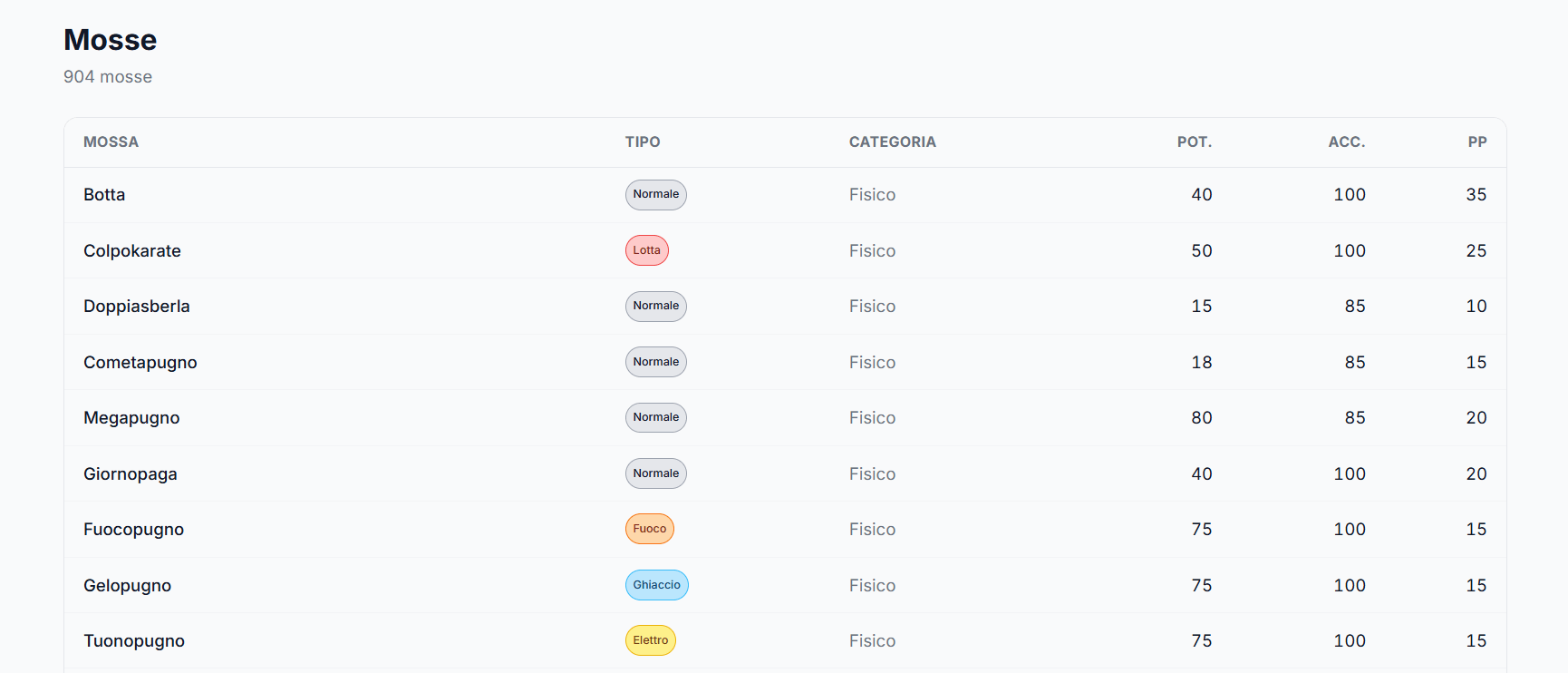This screenshot has width=1568, height=673.
Task: Click the orange Fuoco type badge
Action: click(x=649, y=529)
